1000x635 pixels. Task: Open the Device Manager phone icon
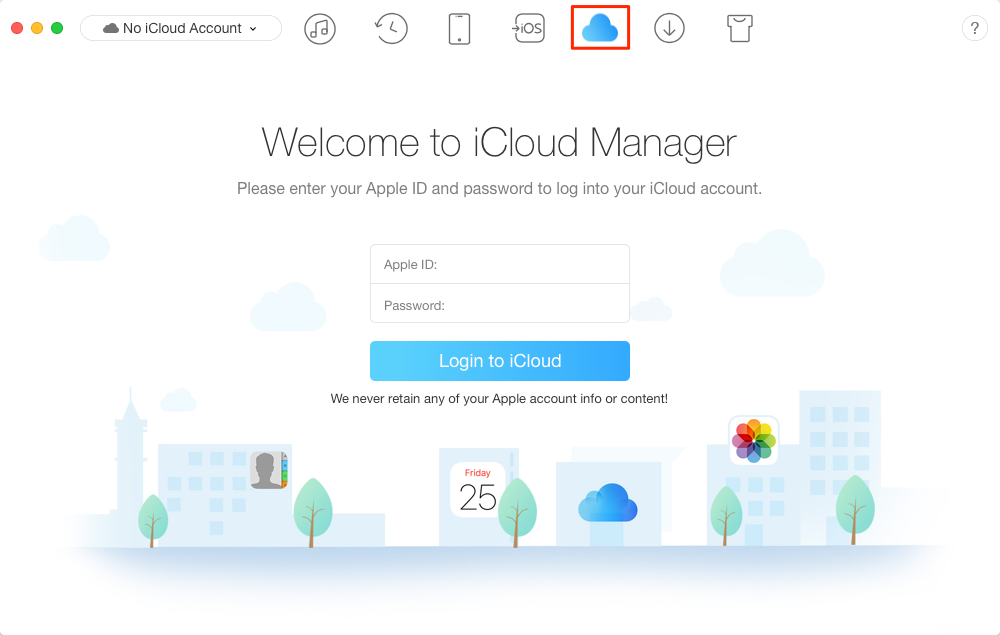[x=459, y=29]
